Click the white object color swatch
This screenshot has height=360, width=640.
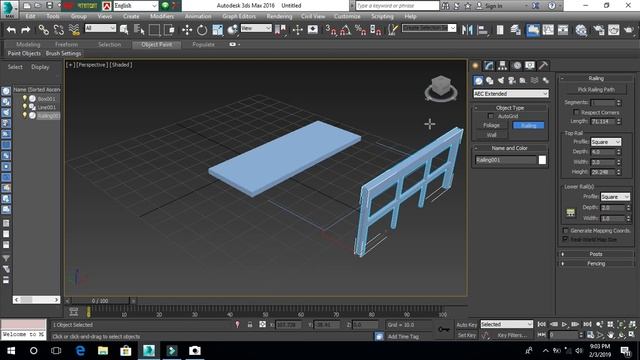(542, 160)
